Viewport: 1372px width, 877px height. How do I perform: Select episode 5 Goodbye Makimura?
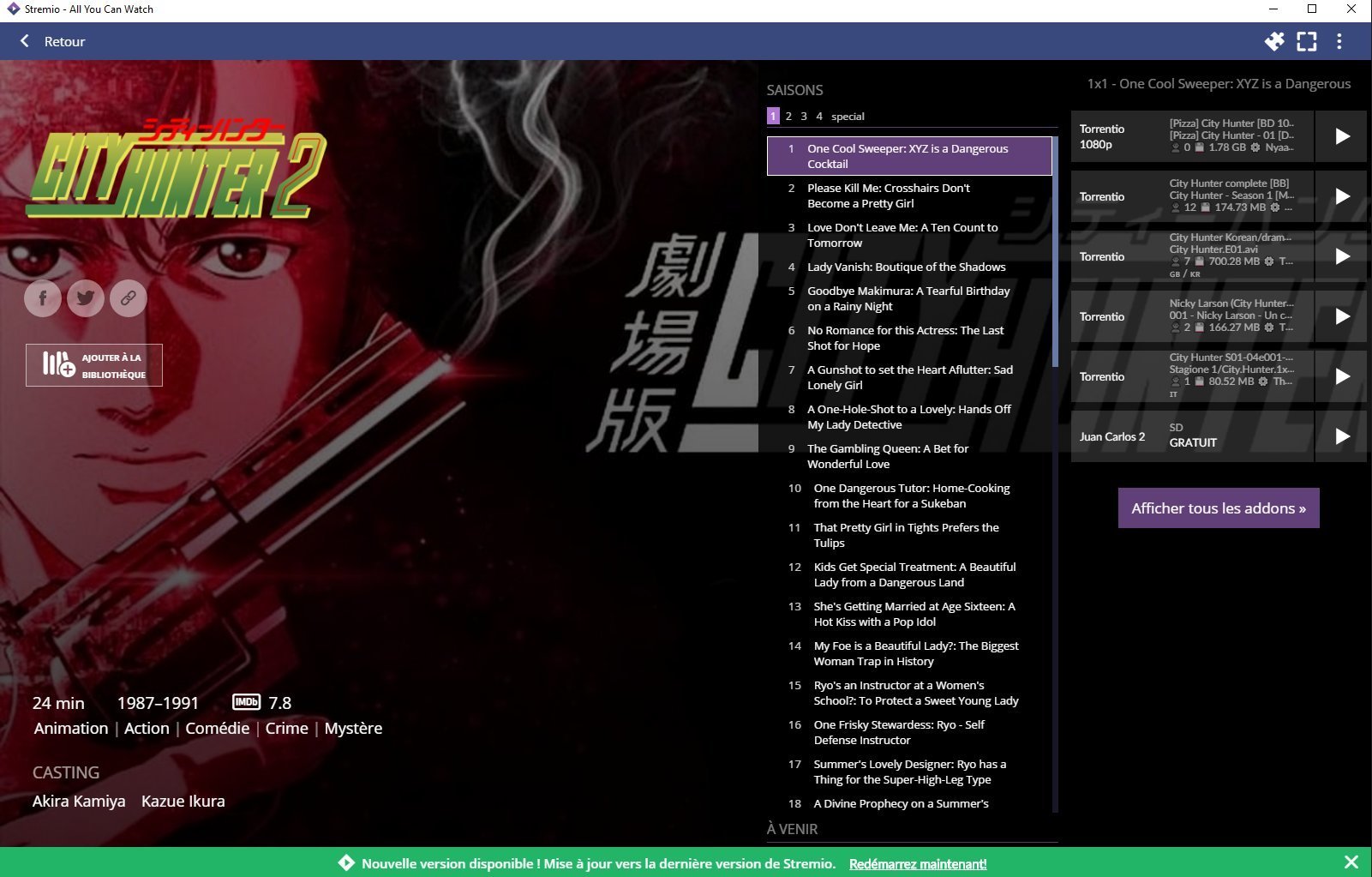click(909, 298)
